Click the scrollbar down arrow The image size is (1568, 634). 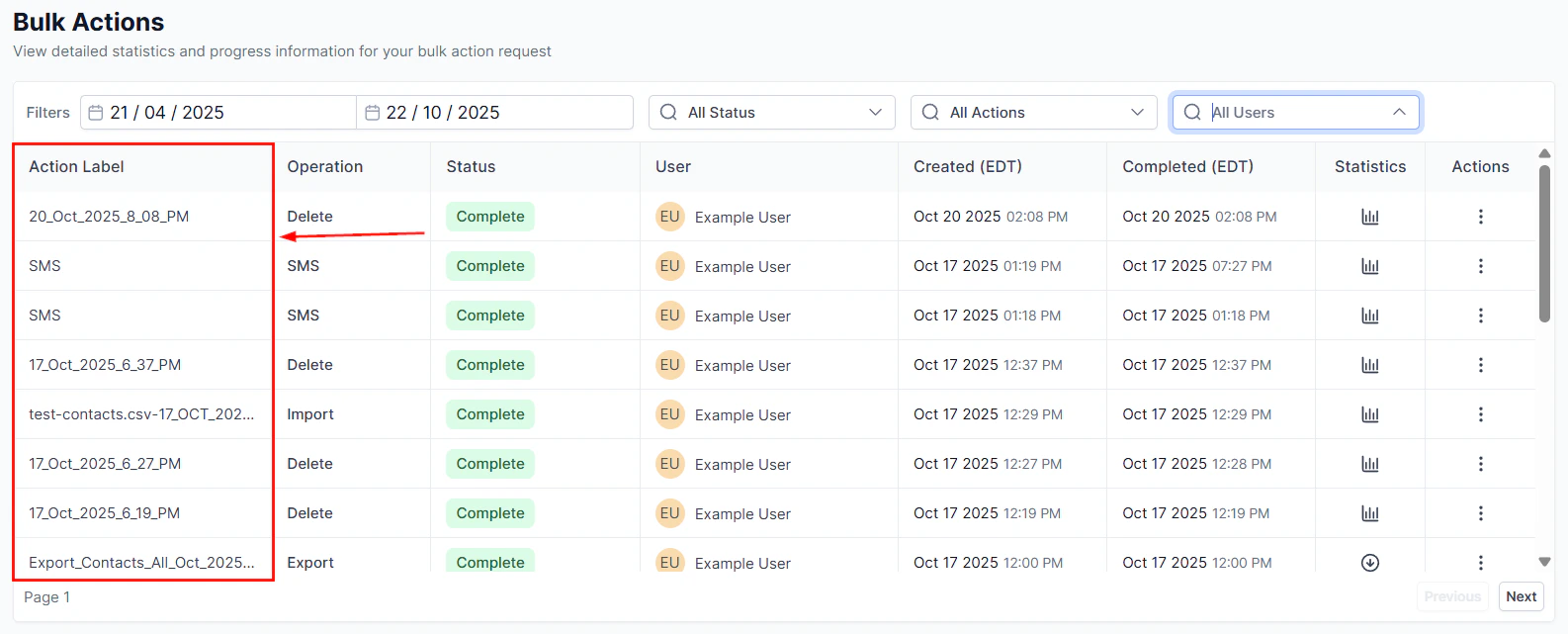(x=1544, y=562)
